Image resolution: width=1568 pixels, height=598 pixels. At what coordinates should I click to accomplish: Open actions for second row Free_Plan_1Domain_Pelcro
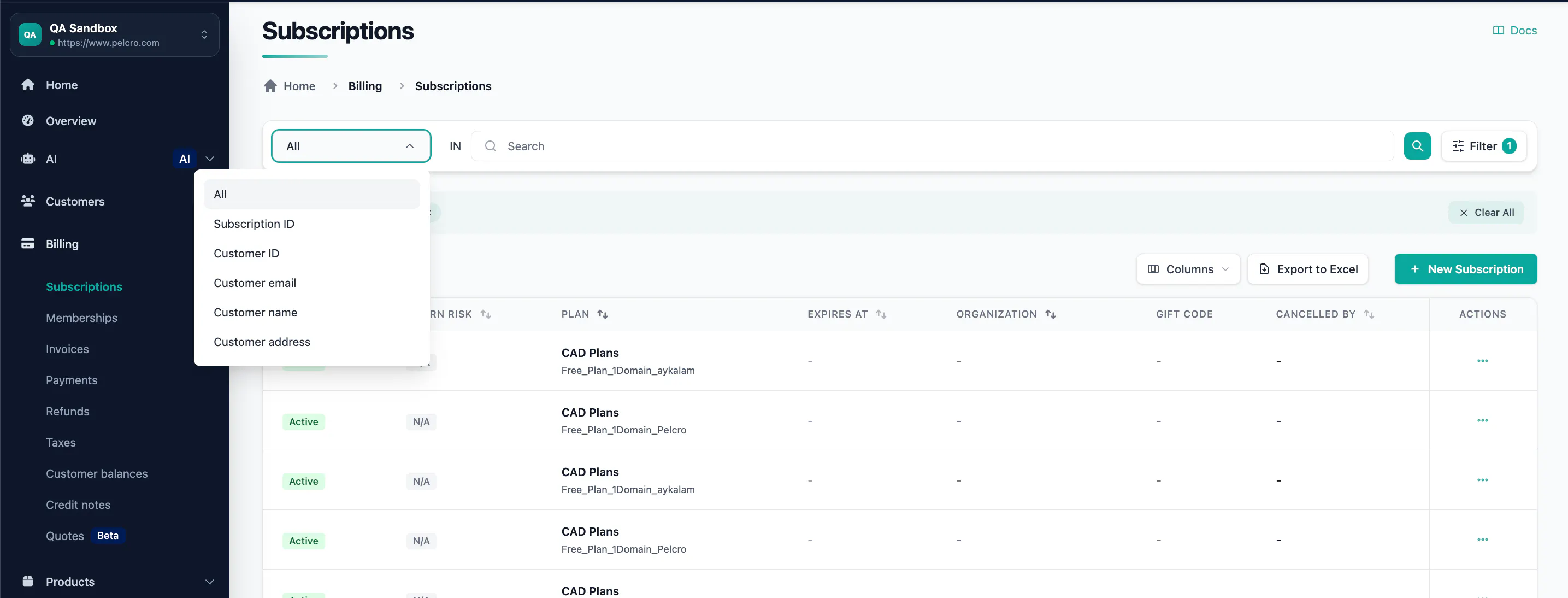[x=1482, y=421]
